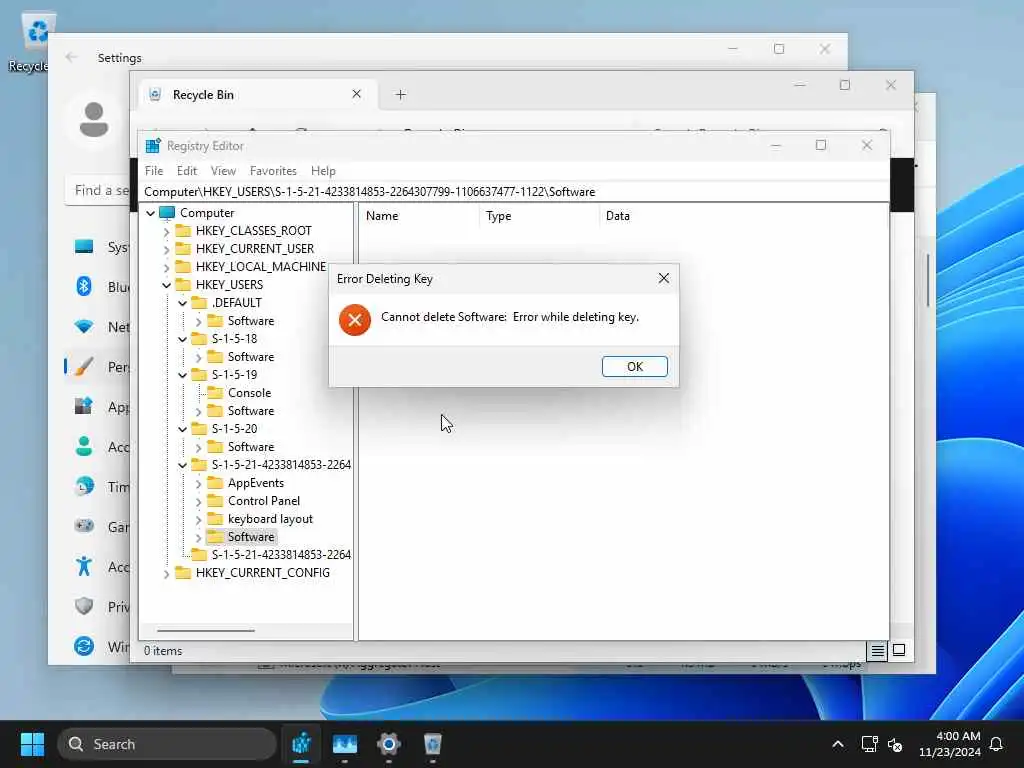Select the HKEY_LOCAL_MACHINE folder icon
Viewport: 1024px width, 768px height.
[x=184, y=266]
